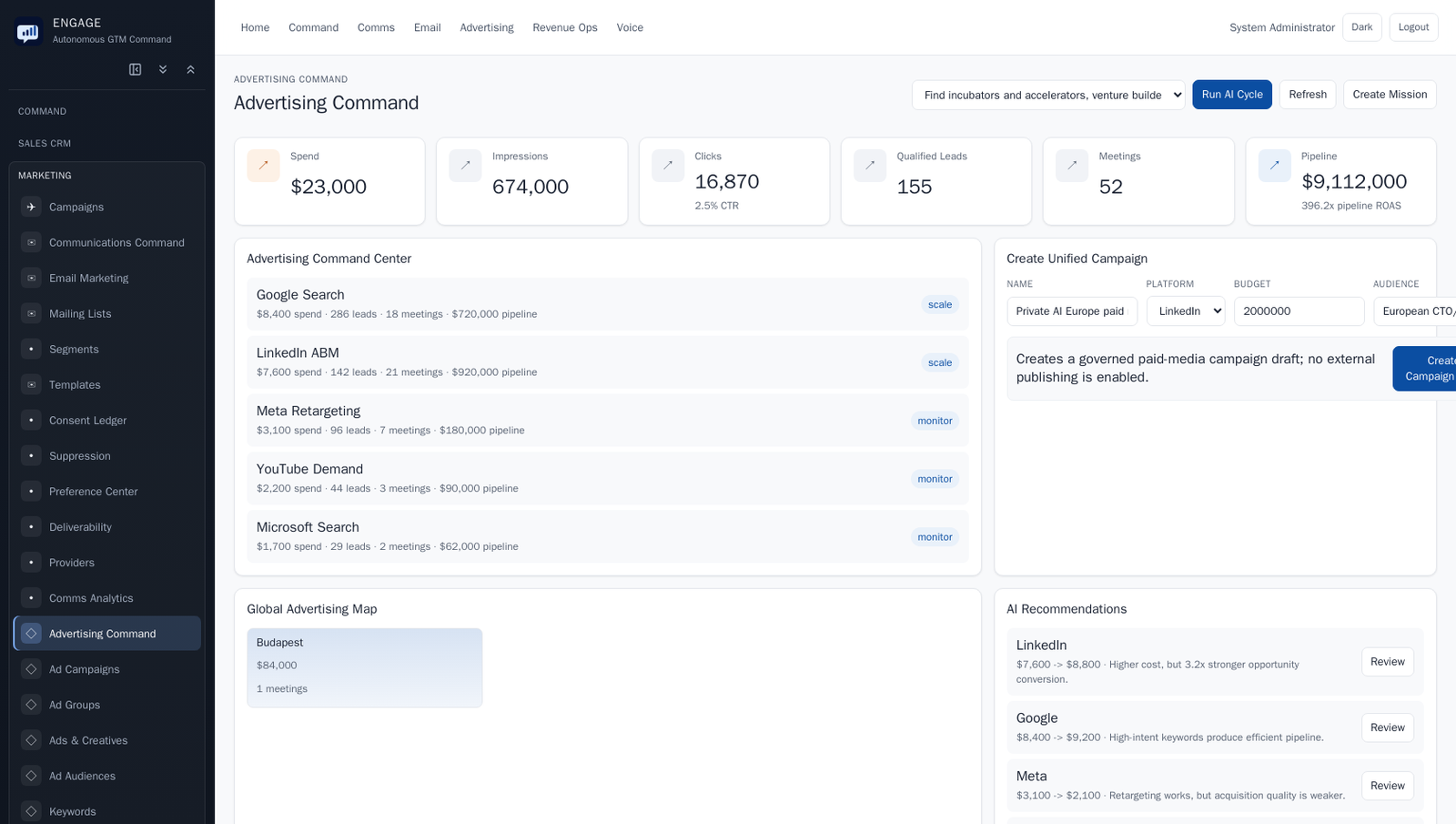Toggle the sidebar panel layout icon
The height and width of the screenshot is (824, 1456).
pos(136,69)
